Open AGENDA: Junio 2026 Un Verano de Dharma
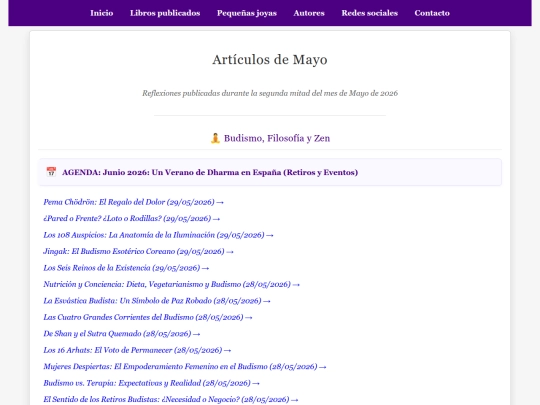Image resolution: width=540 pixels, height=405 pixels. [x=210, y=172]
